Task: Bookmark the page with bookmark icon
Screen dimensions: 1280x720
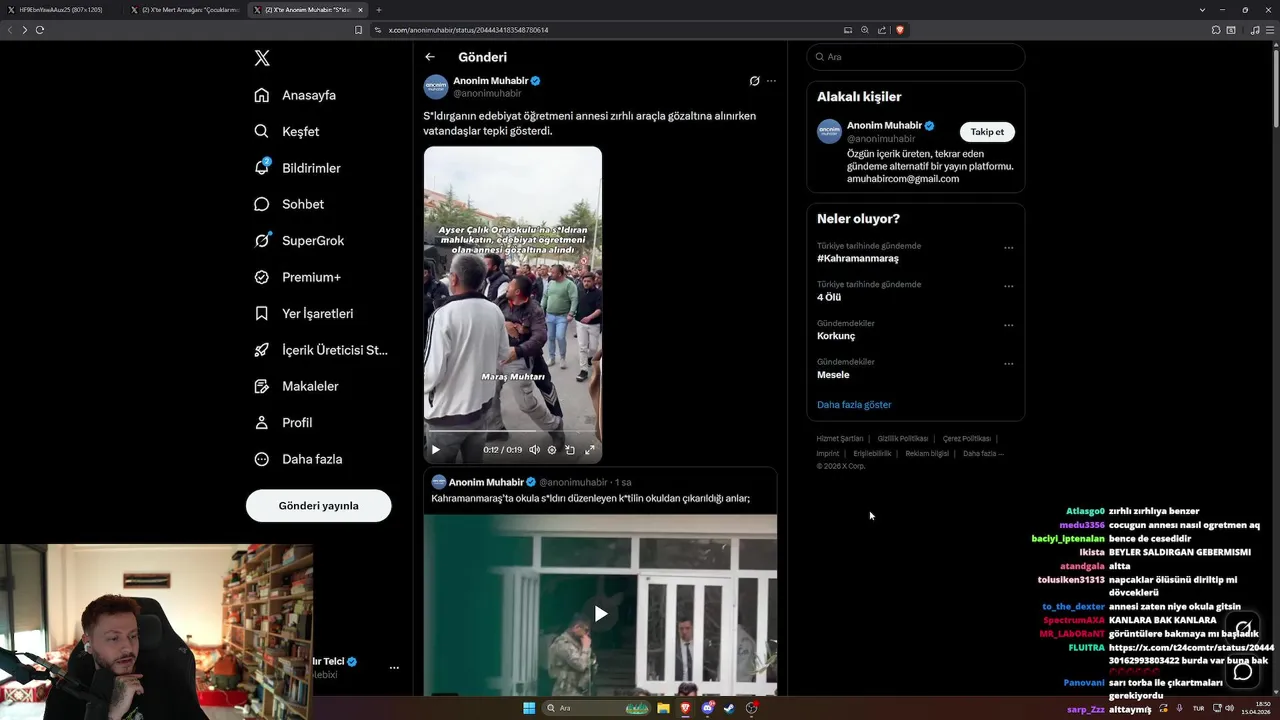Action: (x=359, y=30)
